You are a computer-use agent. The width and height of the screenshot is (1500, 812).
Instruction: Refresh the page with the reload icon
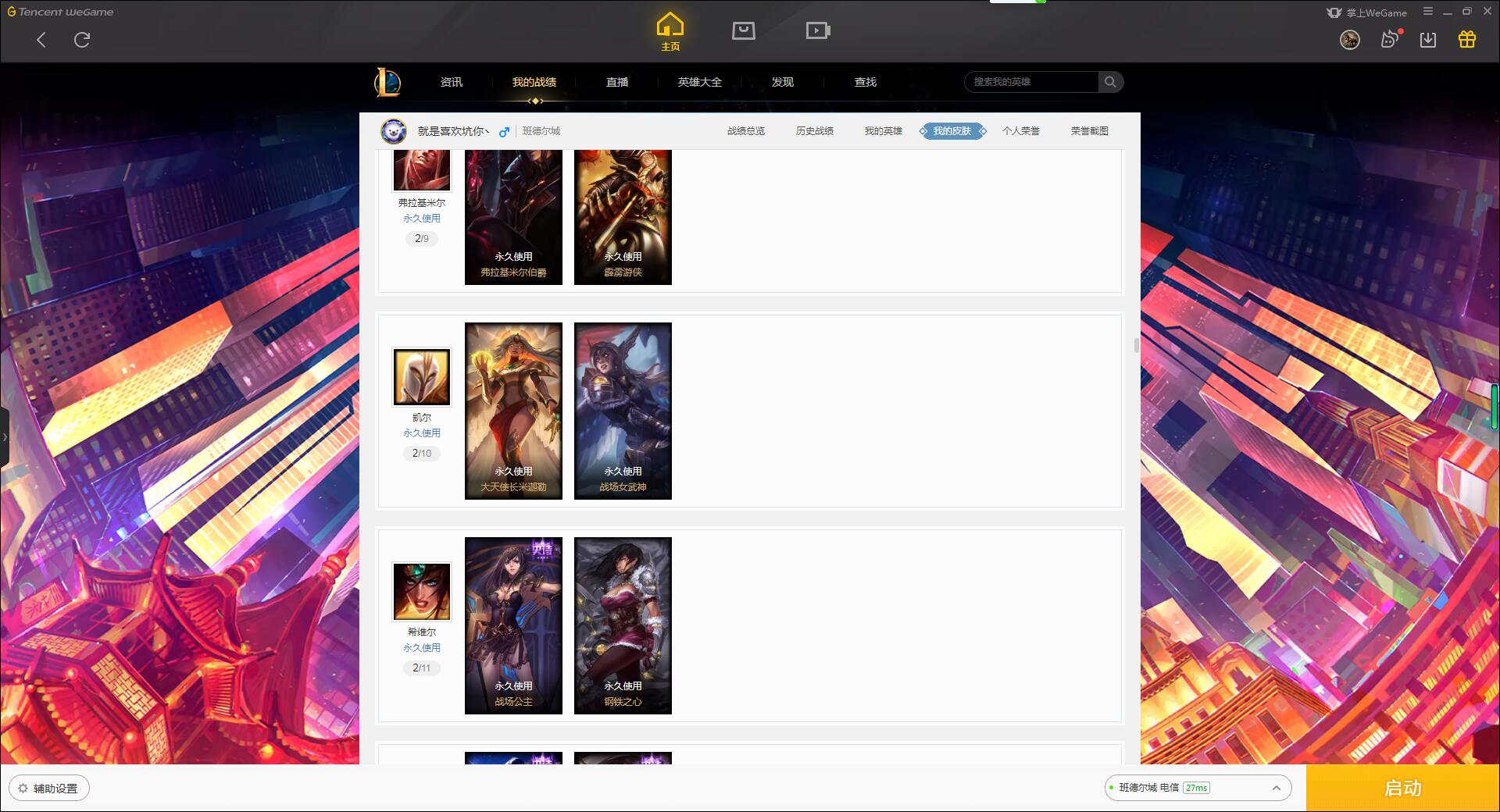click(x=82, y=40)
